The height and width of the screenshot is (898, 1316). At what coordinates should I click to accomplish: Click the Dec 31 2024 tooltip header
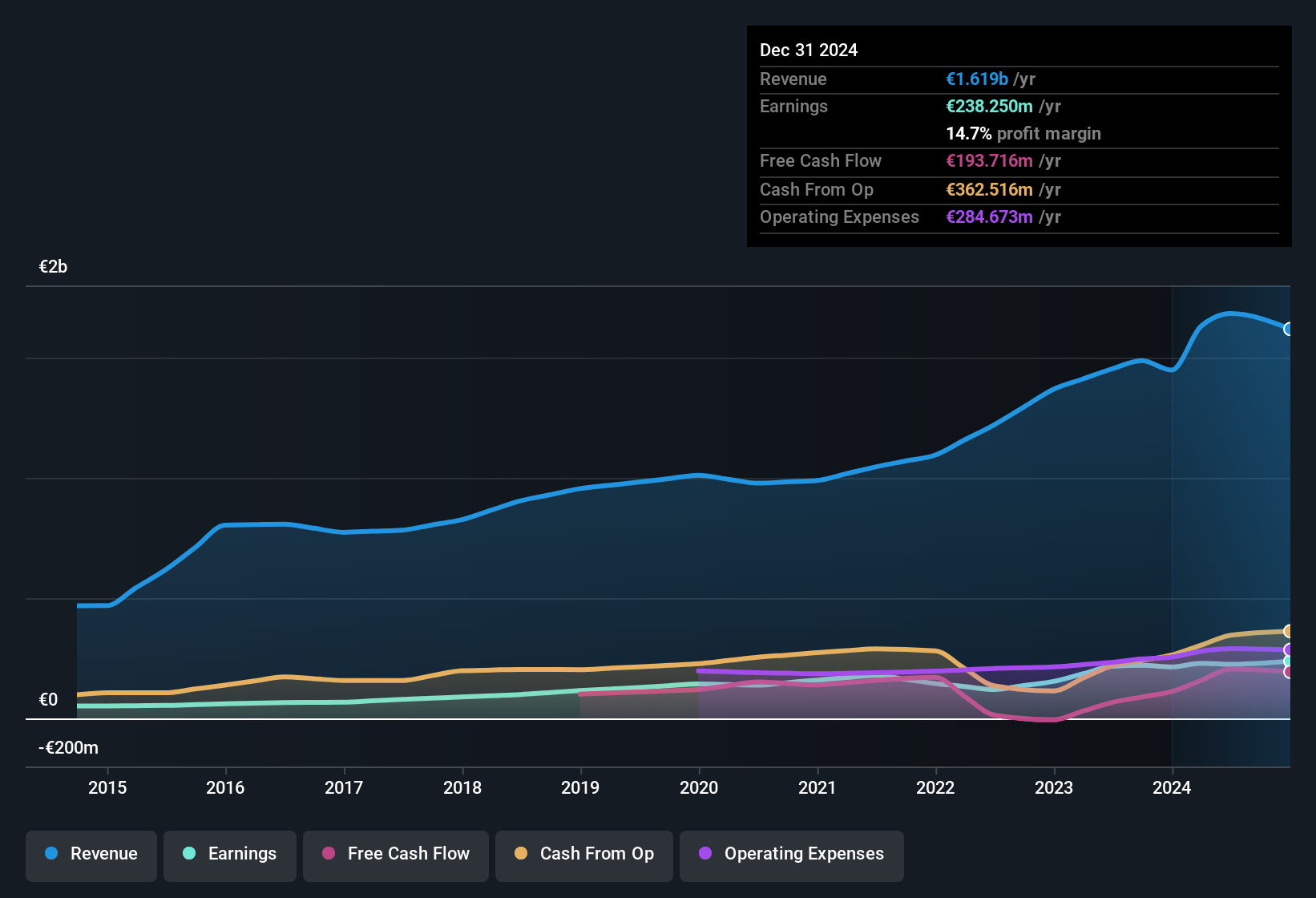pyautogui.click(x=809, y=50)
